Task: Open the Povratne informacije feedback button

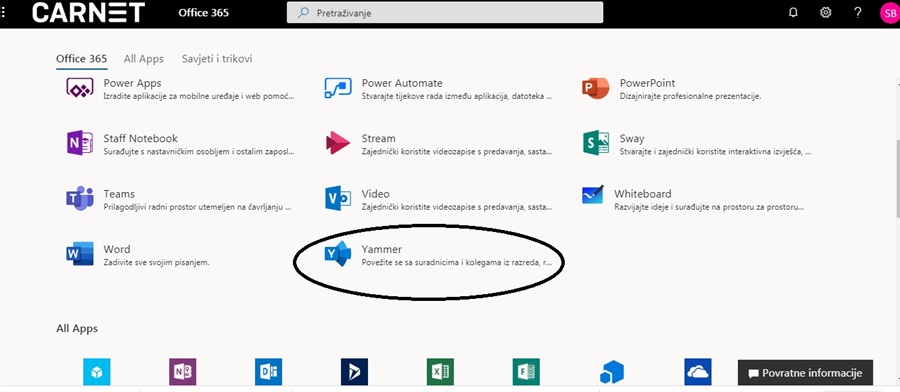Action: pyautogui.click(x=805, y=373)
